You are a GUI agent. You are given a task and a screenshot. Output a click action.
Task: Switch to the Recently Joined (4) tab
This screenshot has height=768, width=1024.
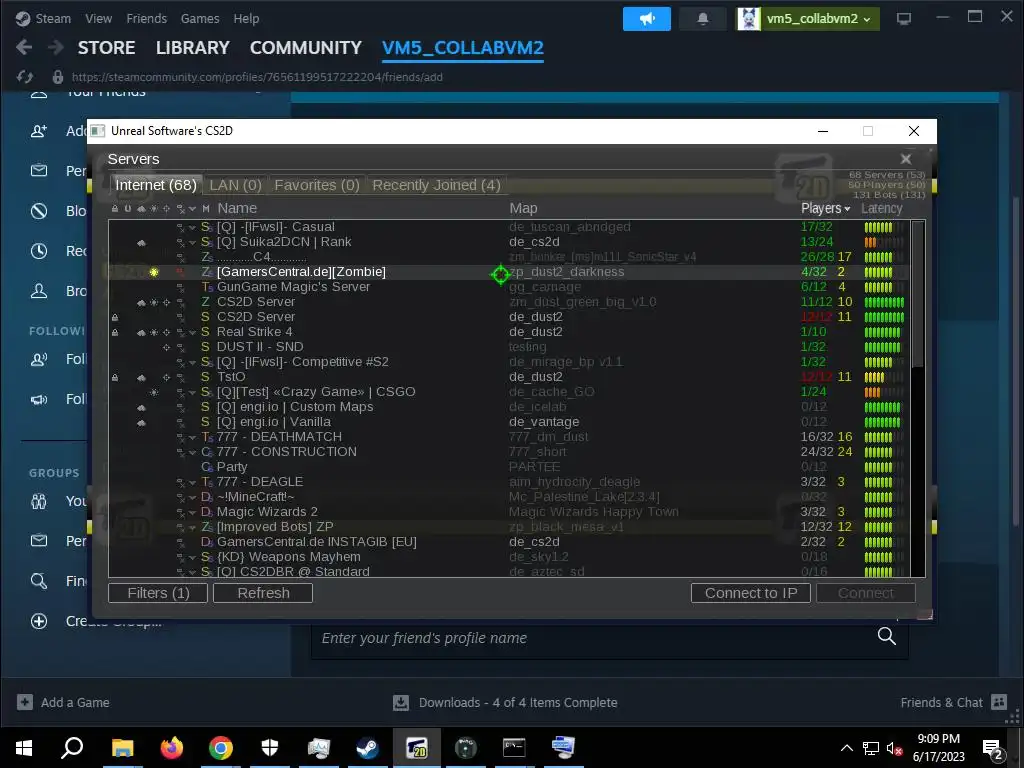(436, 185)
